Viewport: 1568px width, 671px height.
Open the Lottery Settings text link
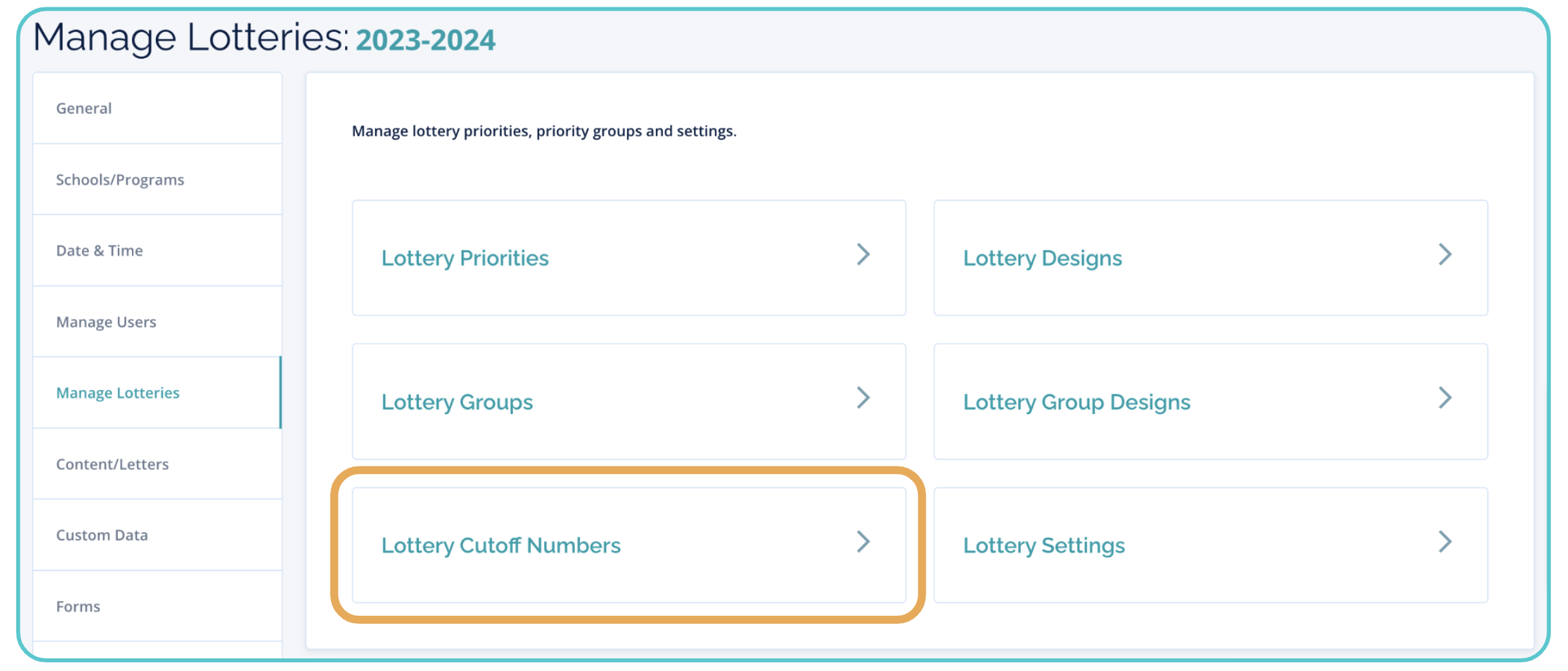pos(1044,546)
